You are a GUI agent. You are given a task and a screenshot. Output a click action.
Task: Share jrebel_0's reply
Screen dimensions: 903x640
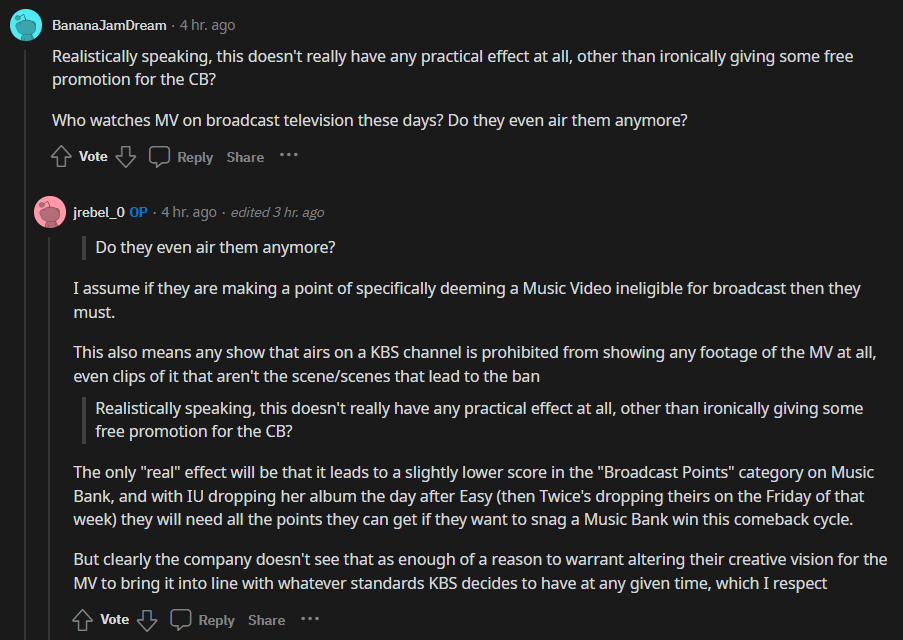[266, 620]
